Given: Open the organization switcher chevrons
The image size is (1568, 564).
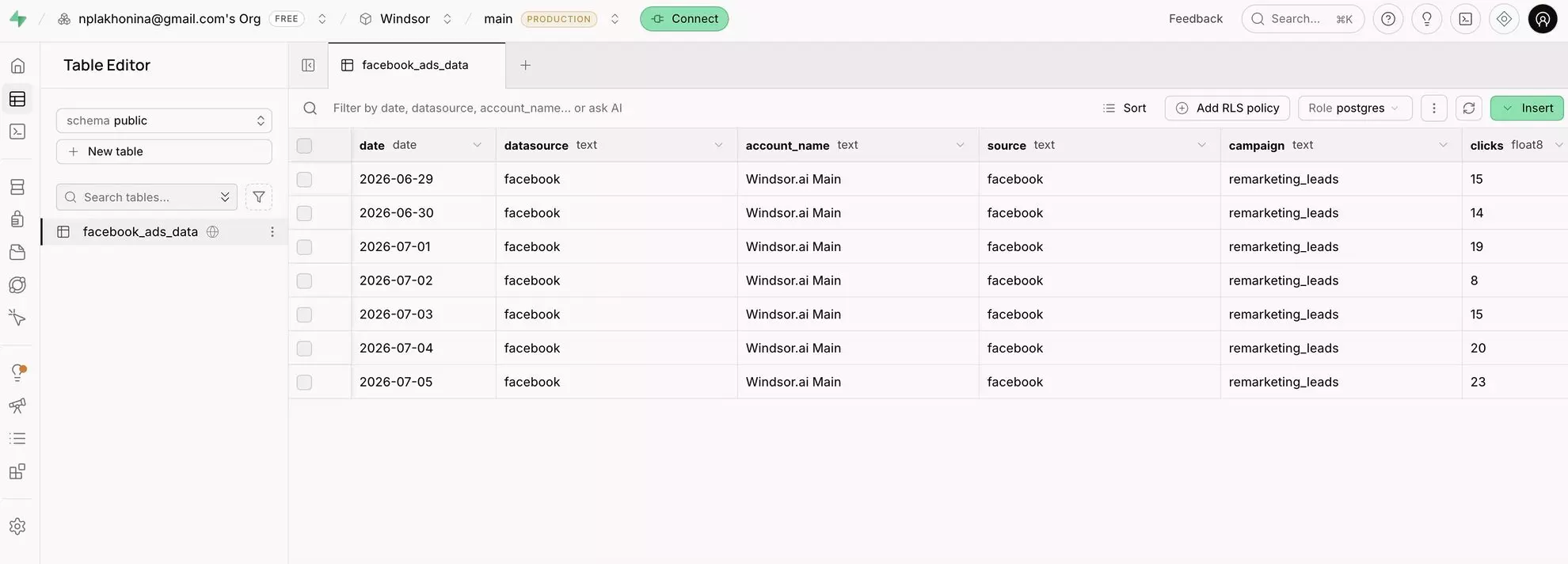Looking at the screenshot, I should pyautogui.click(x=322, y=19).
